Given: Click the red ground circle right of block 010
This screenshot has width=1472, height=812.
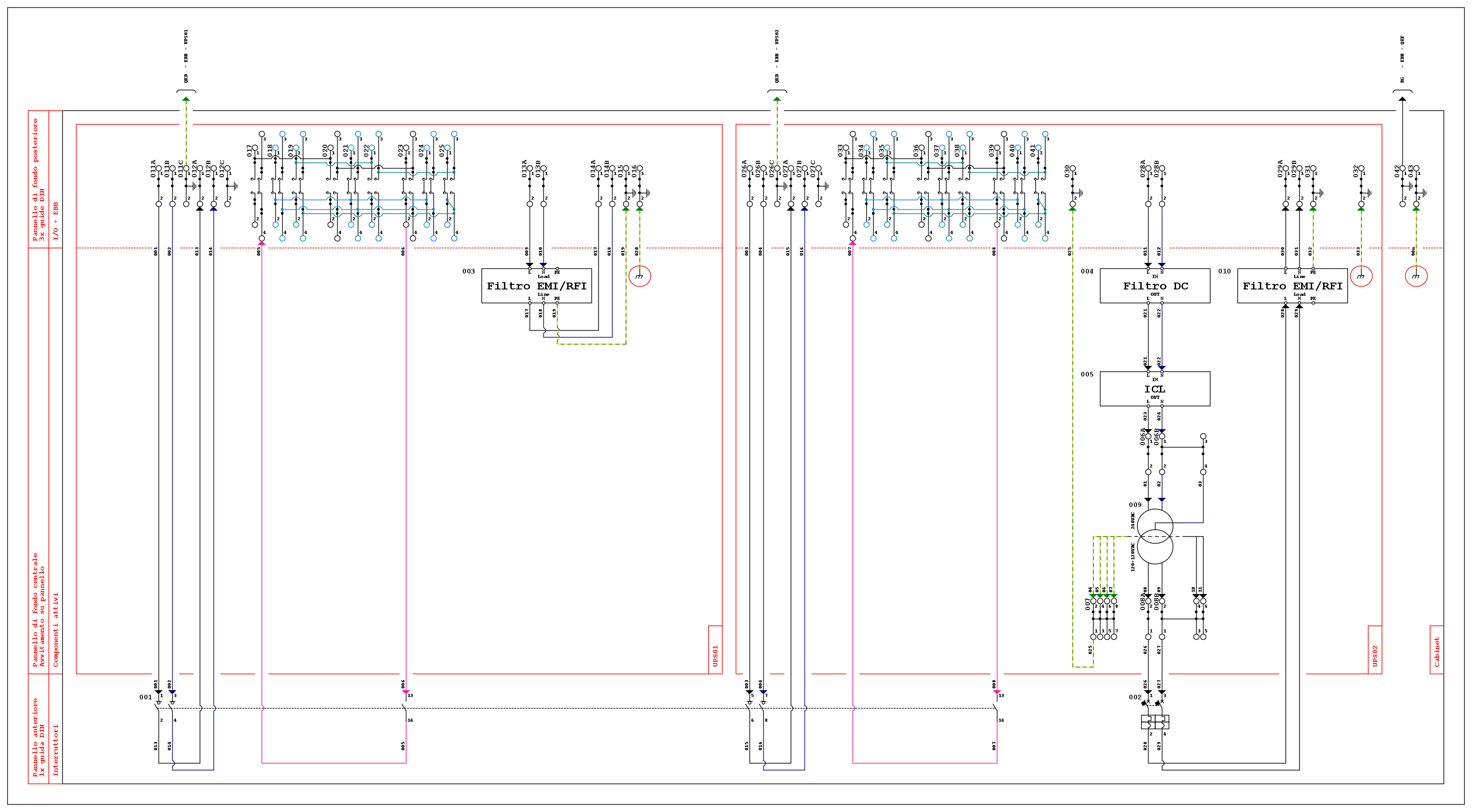Looking at the screenshot, I should point(1361,276).
